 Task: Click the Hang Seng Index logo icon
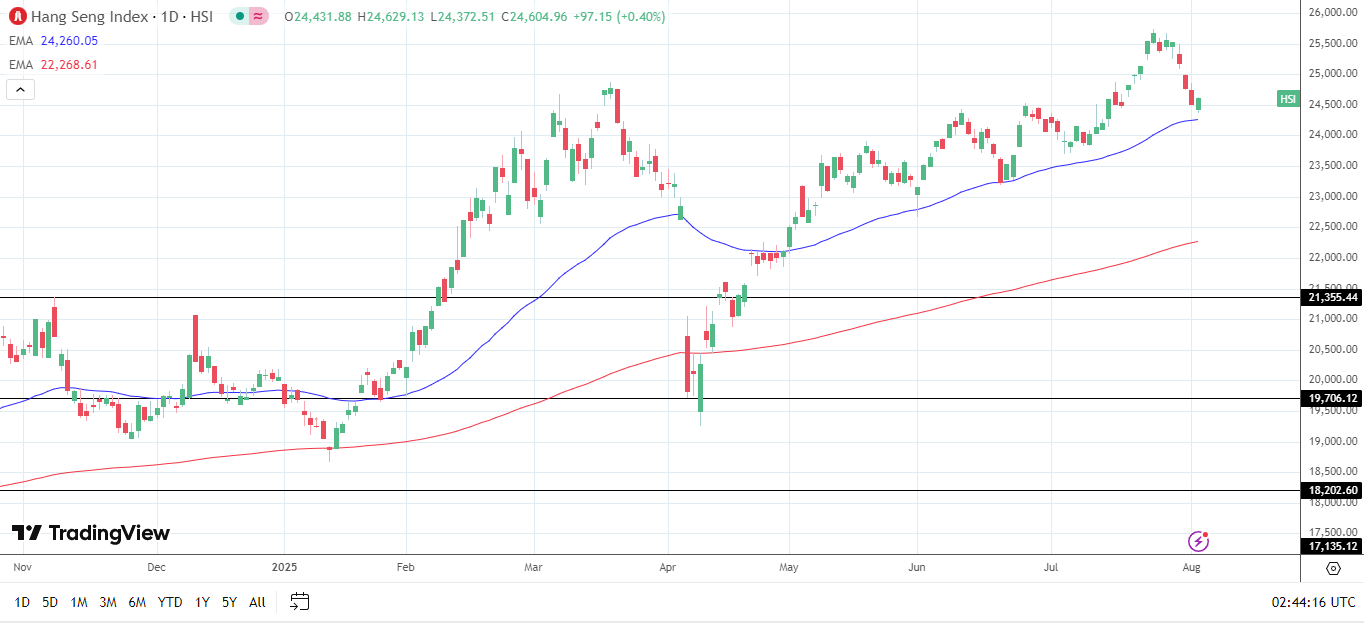[x=17, y=17]
